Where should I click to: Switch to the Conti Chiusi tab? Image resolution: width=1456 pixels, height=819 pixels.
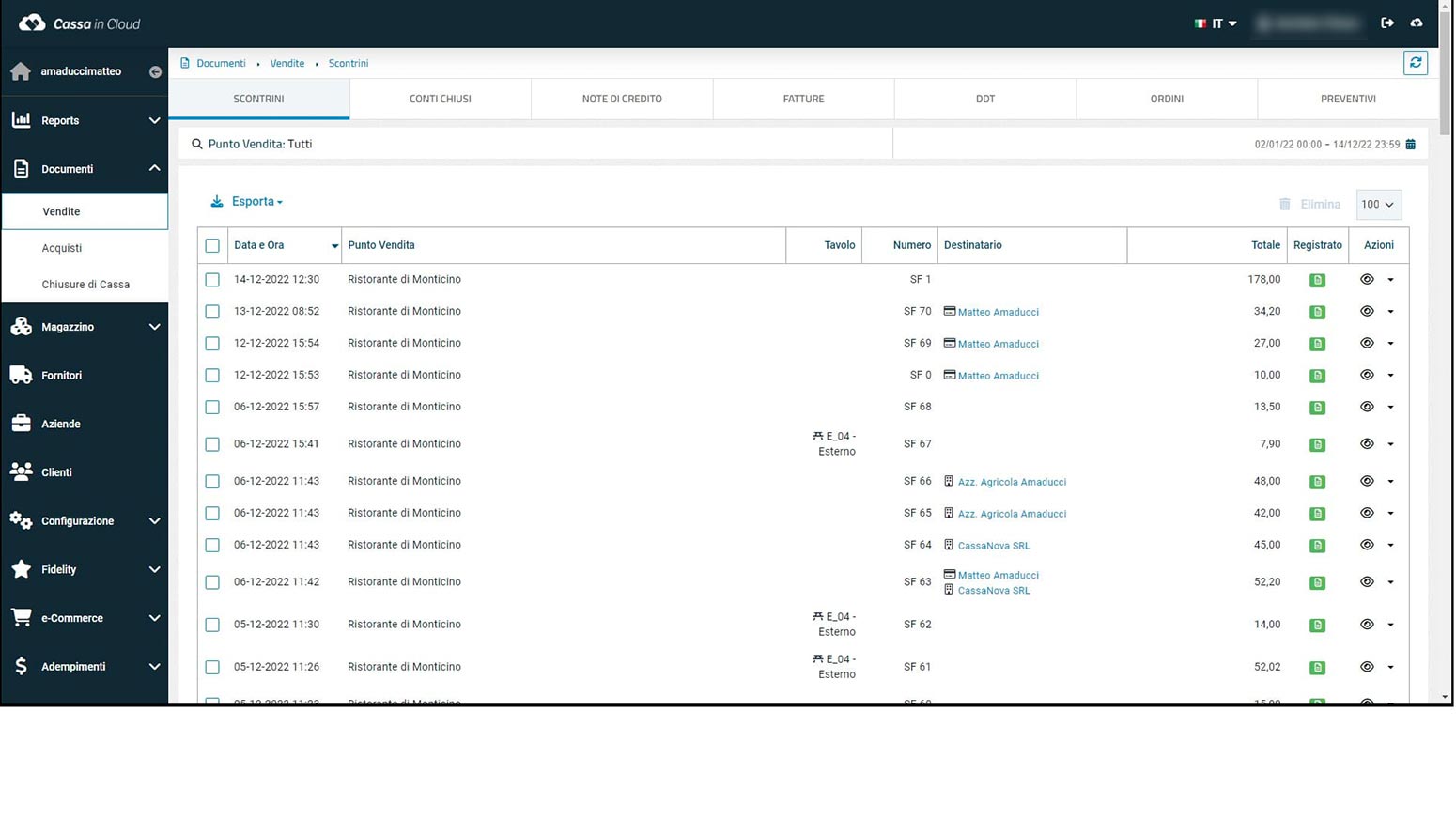(x=441, y=99)
